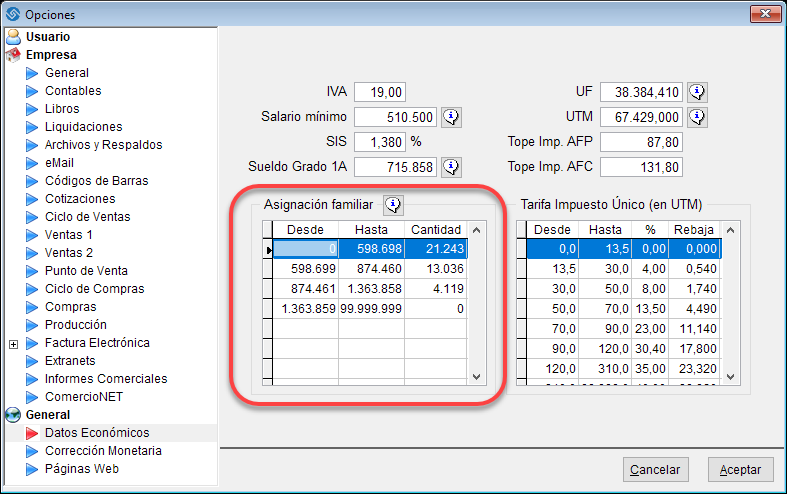Click the red arrow next to Datos Económicos
Screen dimensions: 787x494
click(32, 433)
